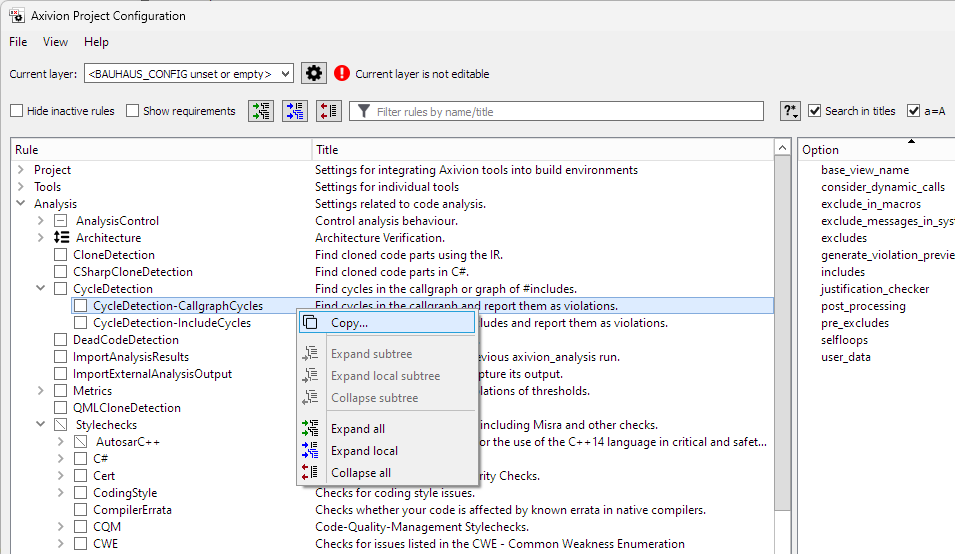Image resolution: width=955 pixels, height=554 pixels.
Task: Click the red not-editable warning icon
Action: (342, 74)
